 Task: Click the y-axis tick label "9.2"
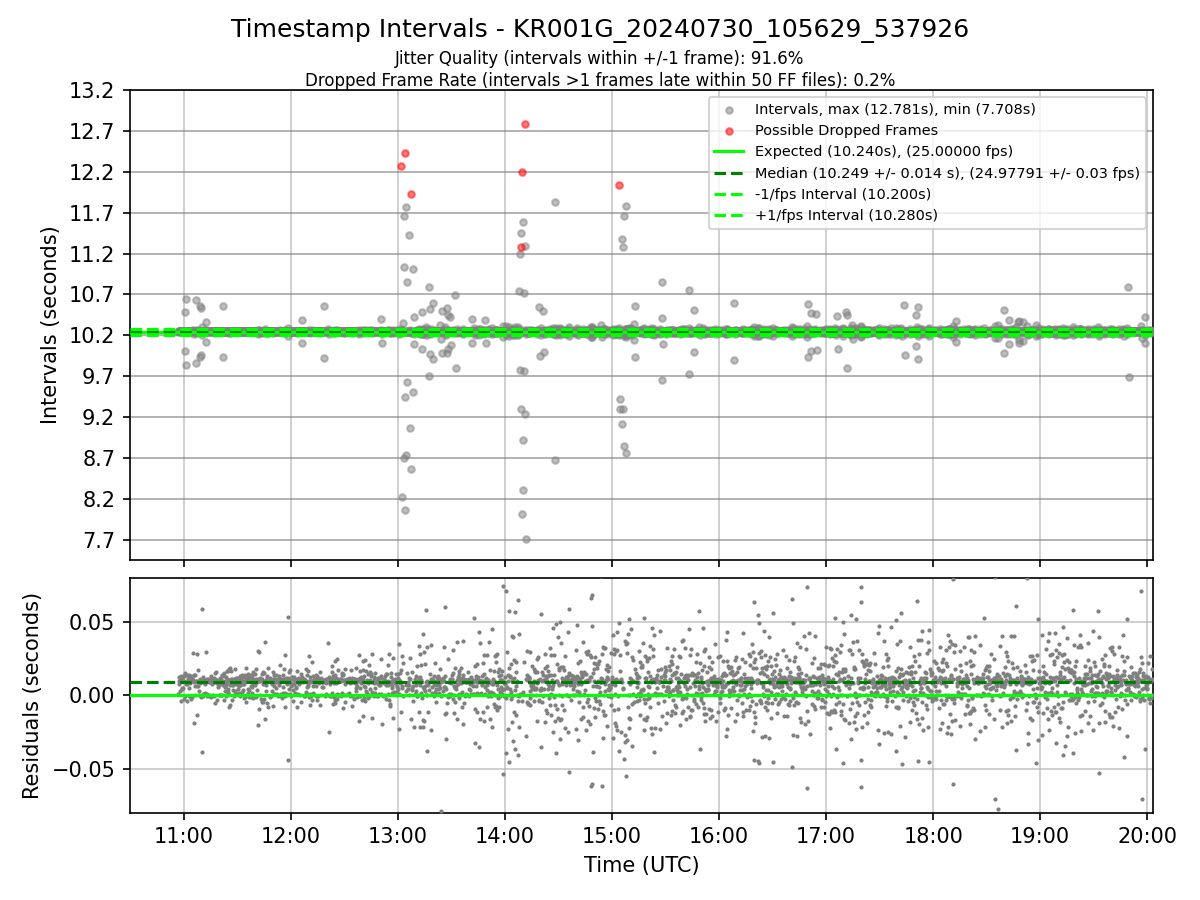[97, 417]
